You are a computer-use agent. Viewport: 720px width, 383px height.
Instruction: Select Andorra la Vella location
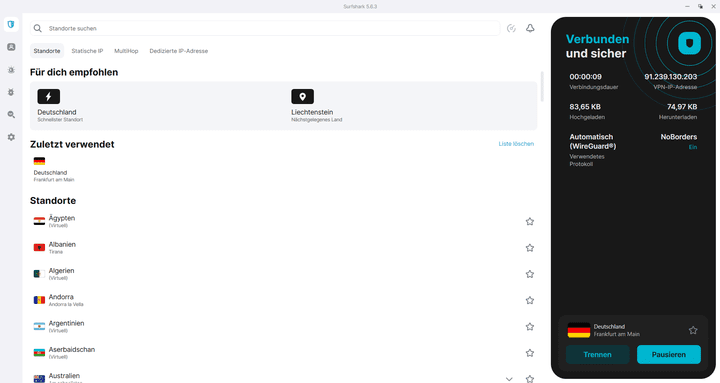283,300
